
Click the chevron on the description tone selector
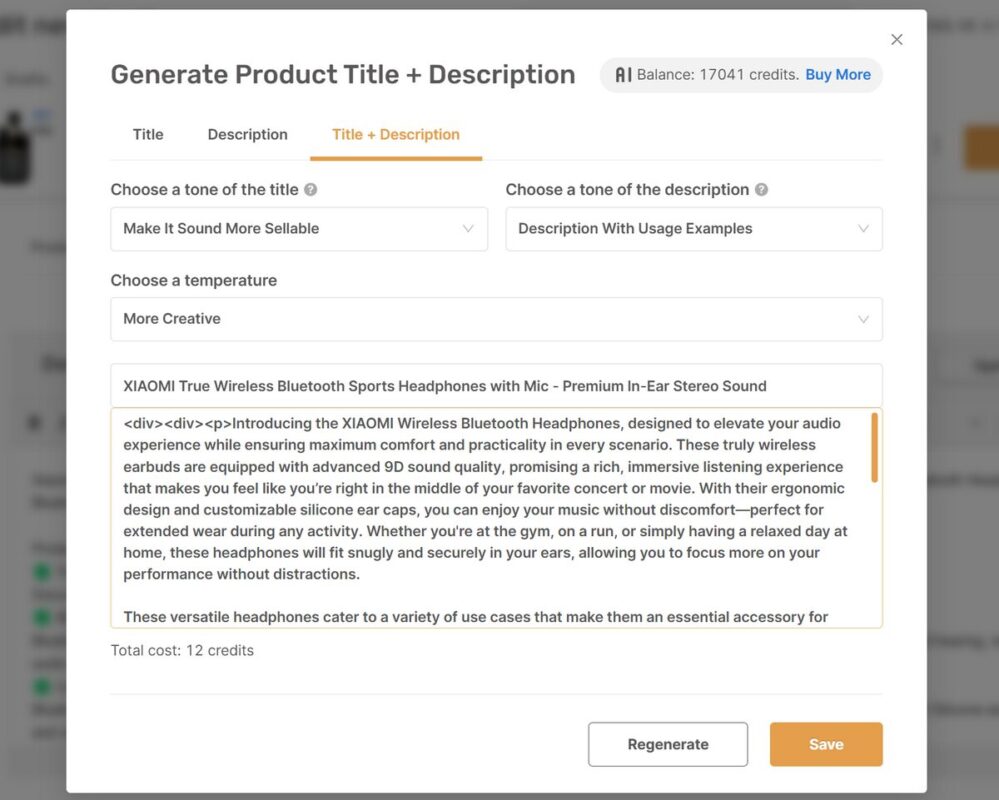862,229
